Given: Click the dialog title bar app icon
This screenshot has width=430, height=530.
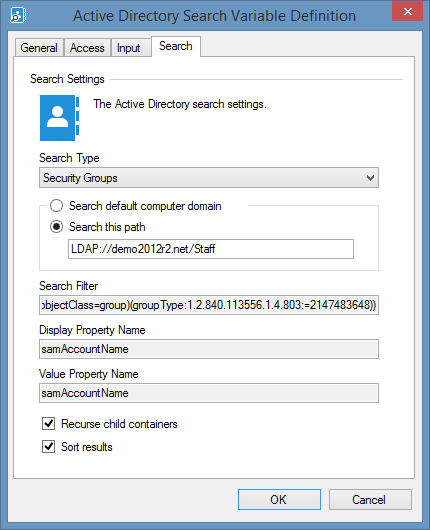Looking at the screenshot, I should (x=18, y=16).
